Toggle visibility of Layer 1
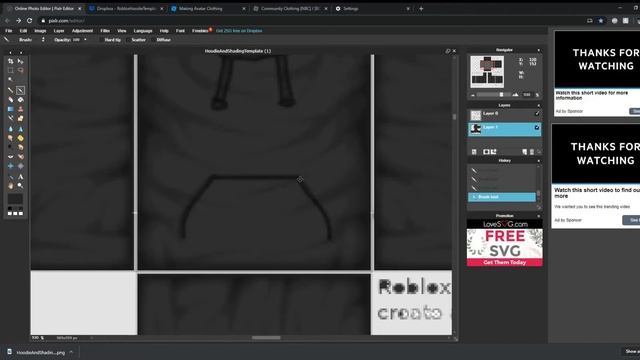Image resolution: width=640 pixels, height=360 pixels. point(537,128)
